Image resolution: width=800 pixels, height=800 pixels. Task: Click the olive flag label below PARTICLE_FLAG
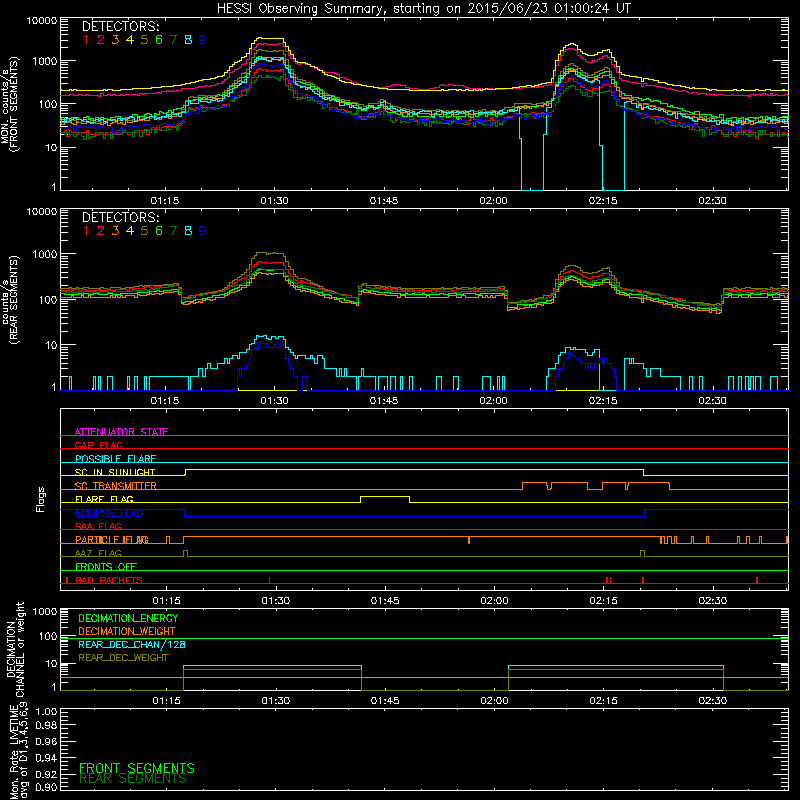(98, 553)
